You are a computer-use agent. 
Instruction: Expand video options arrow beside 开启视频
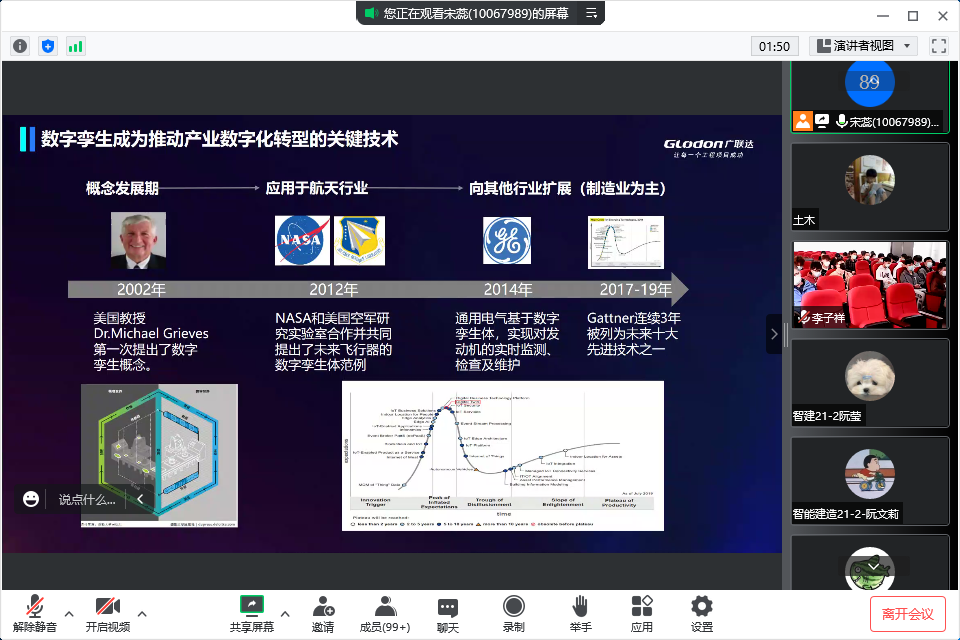click(x=142, y=613)
